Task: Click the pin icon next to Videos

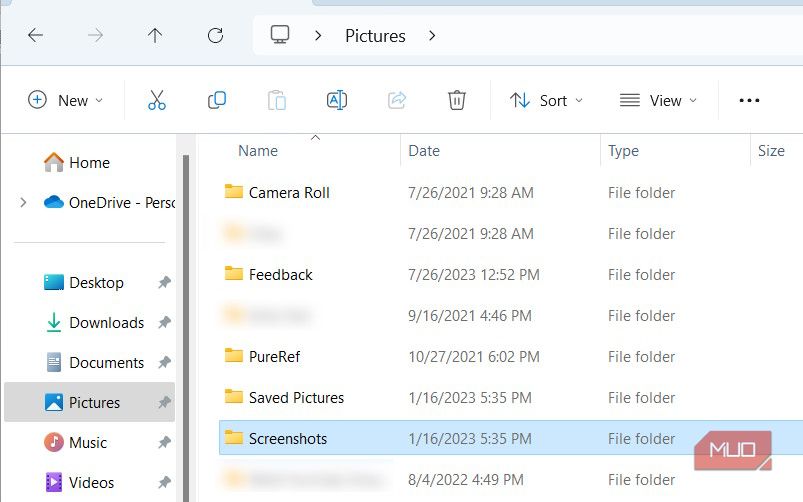Action: [164, 482]
